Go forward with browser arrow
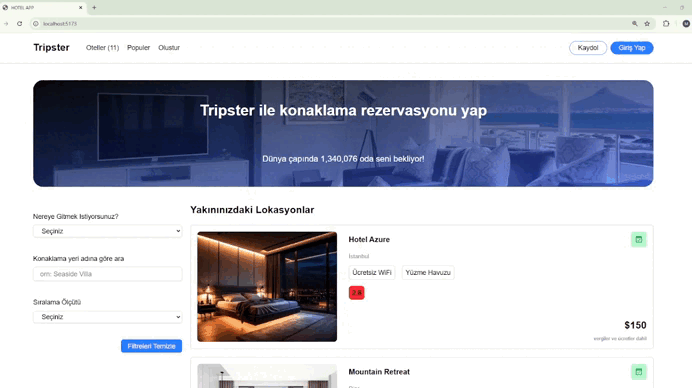Image resolution: width=692 pixels, height=388 pixels. [x=6, y=24]
